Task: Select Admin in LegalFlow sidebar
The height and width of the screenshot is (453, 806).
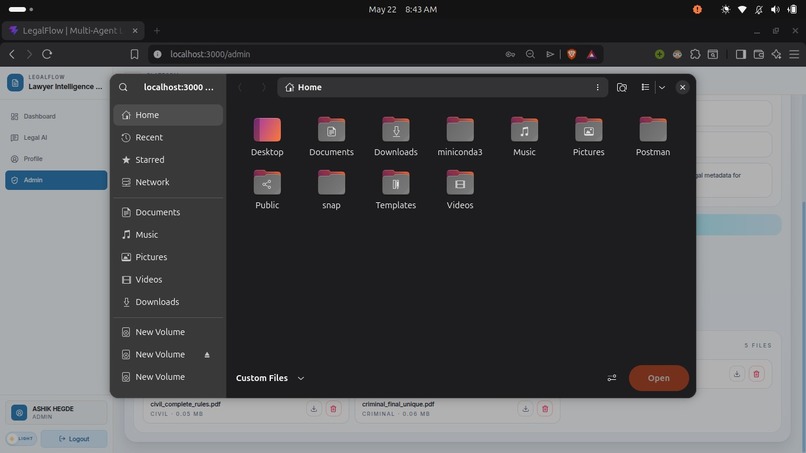Action: [56, 180]
